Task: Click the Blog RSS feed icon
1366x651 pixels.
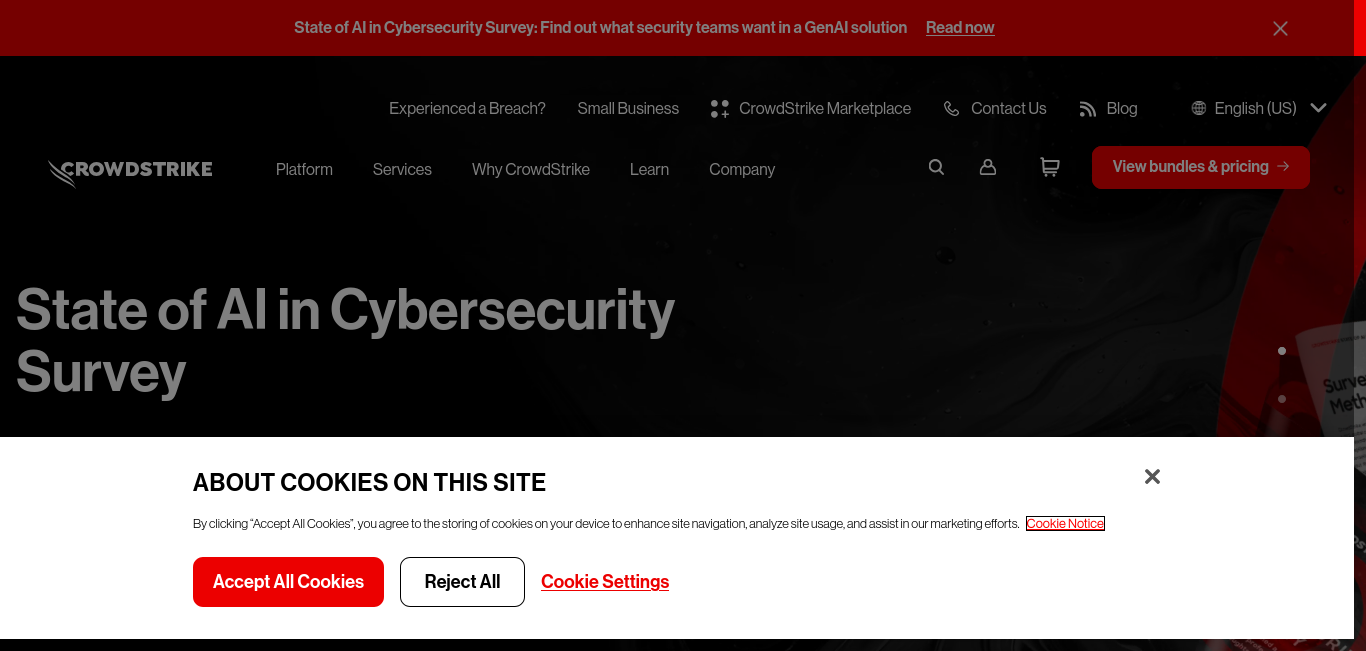Action: coord(1088,109)
